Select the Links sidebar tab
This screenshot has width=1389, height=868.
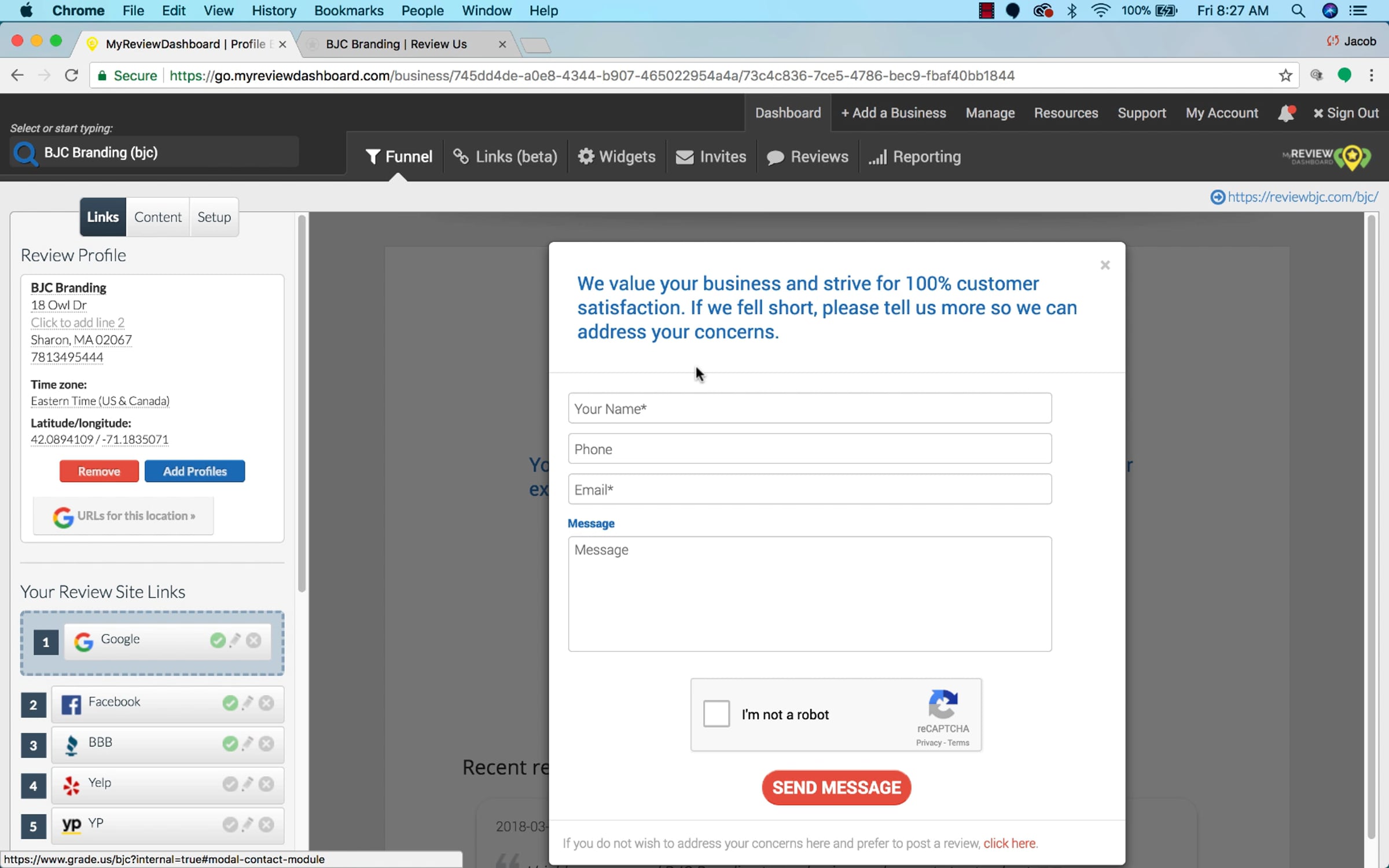point(103,217)
